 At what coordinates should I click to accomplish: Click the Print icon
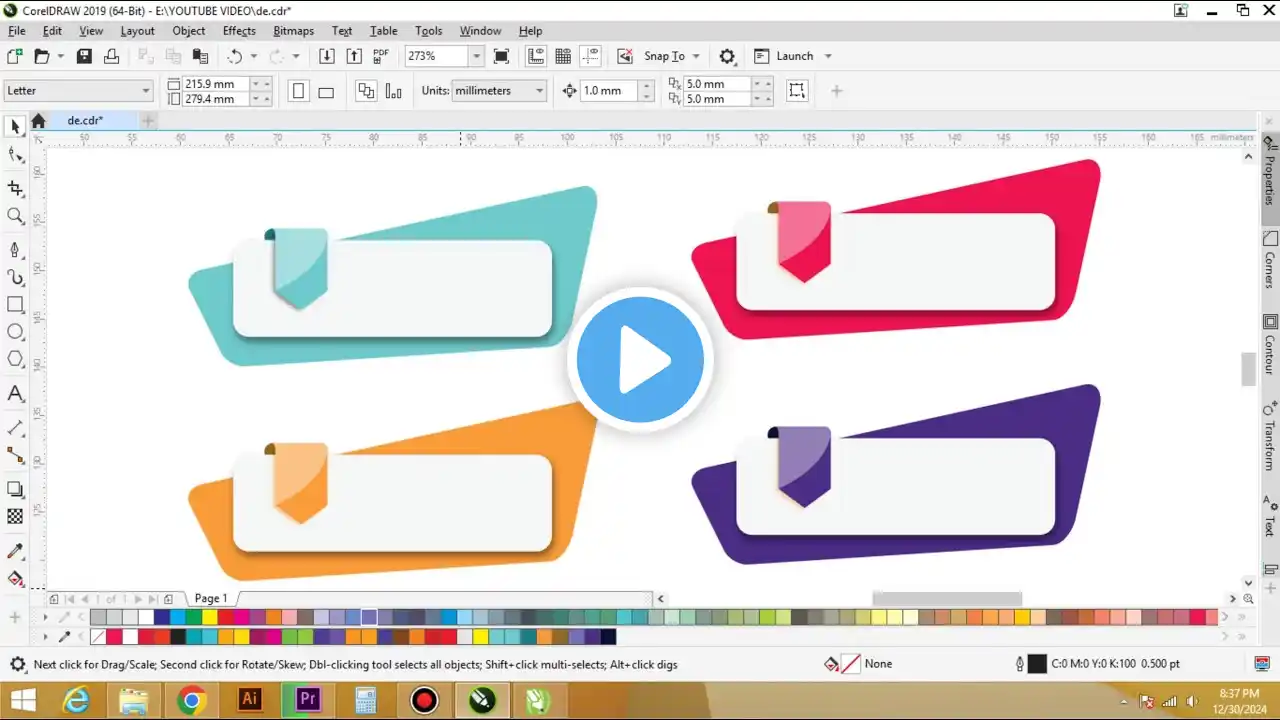pyautogui.click(x=111, y=56)
